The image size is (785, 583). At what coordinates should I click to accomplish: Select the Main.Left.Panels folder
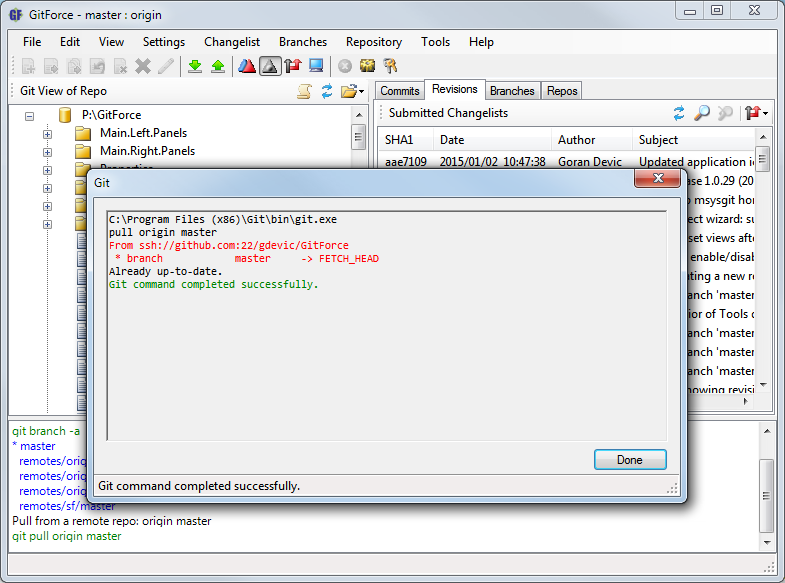click(143, 133)
